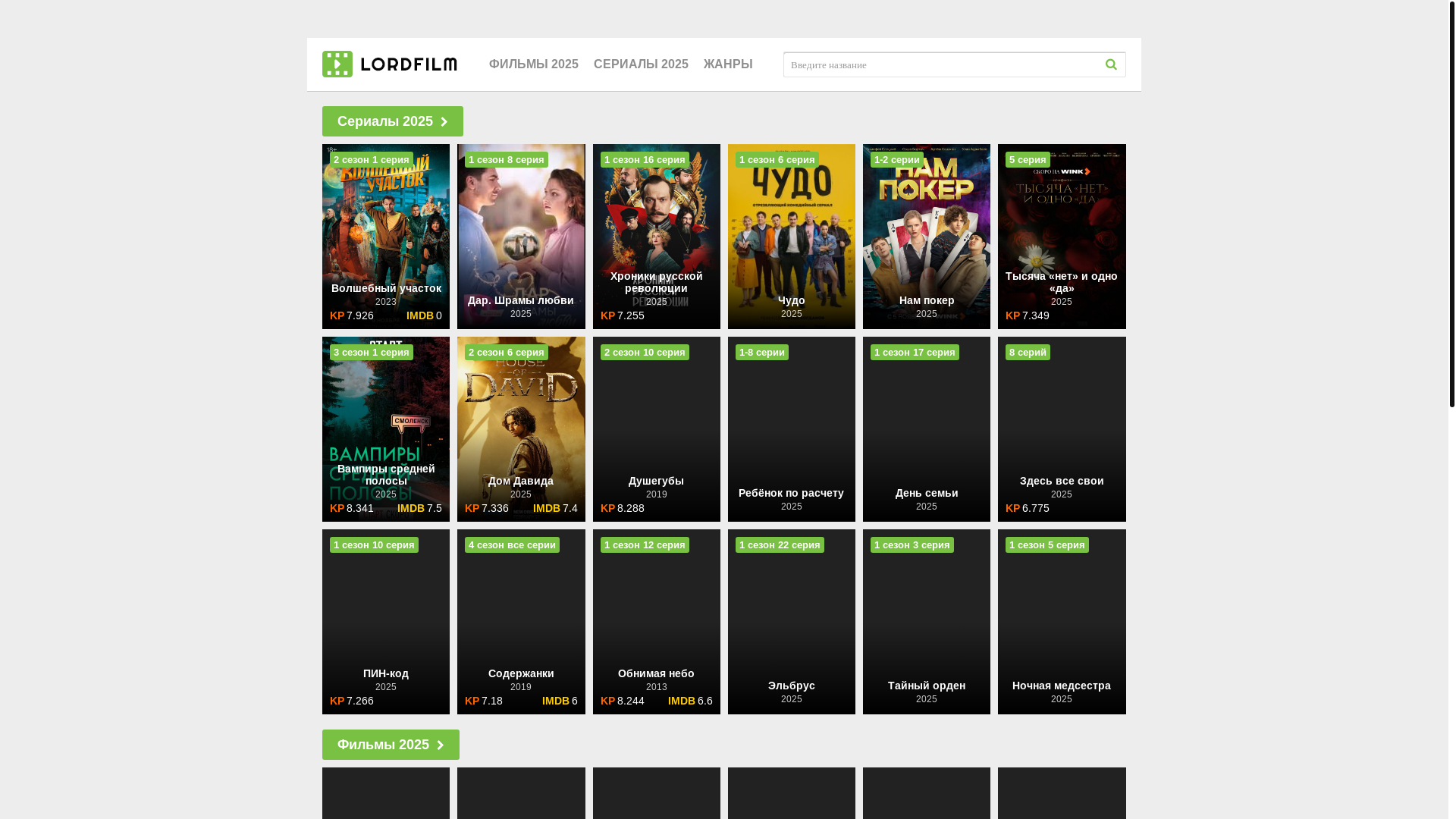
Task: Open the Вампиры средней полосы poster
Action: pyautogui.click(x=386, y=429)
